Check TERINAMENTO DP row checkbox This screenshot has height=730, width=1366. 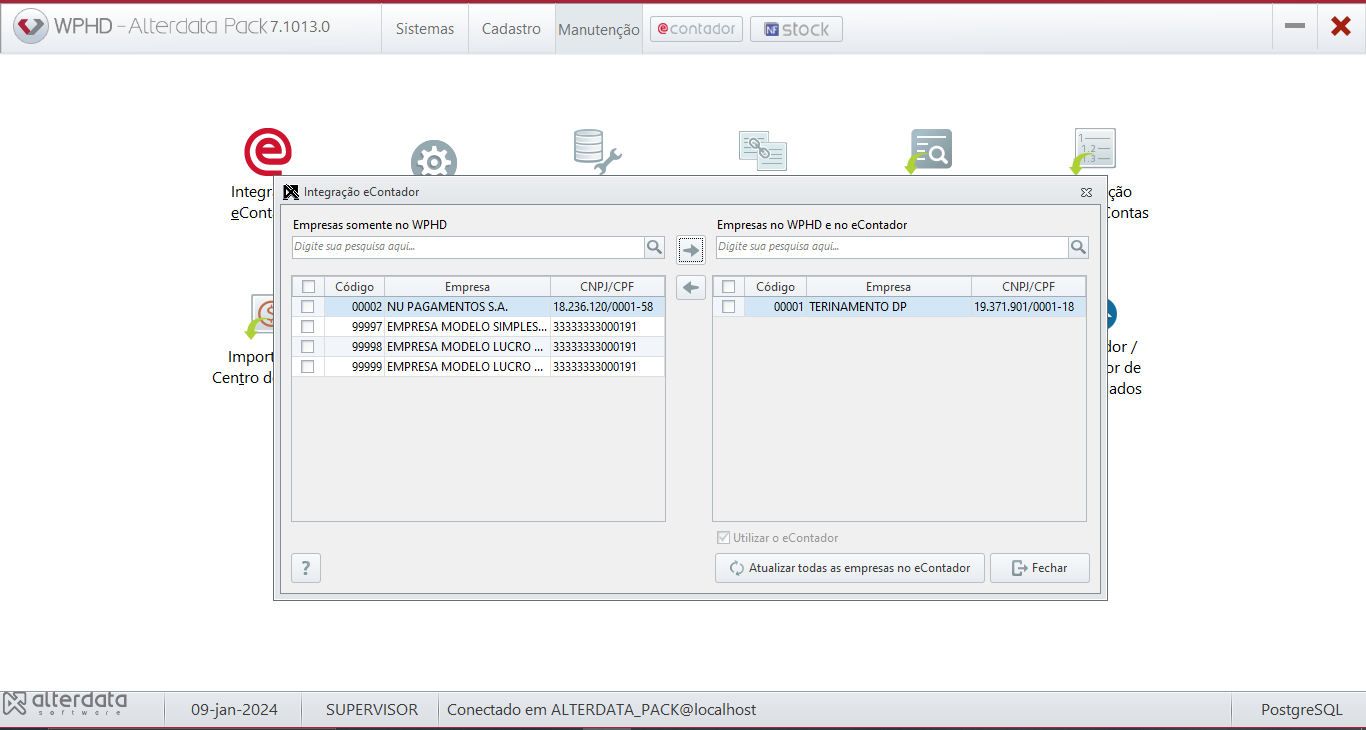pos(729,307)
